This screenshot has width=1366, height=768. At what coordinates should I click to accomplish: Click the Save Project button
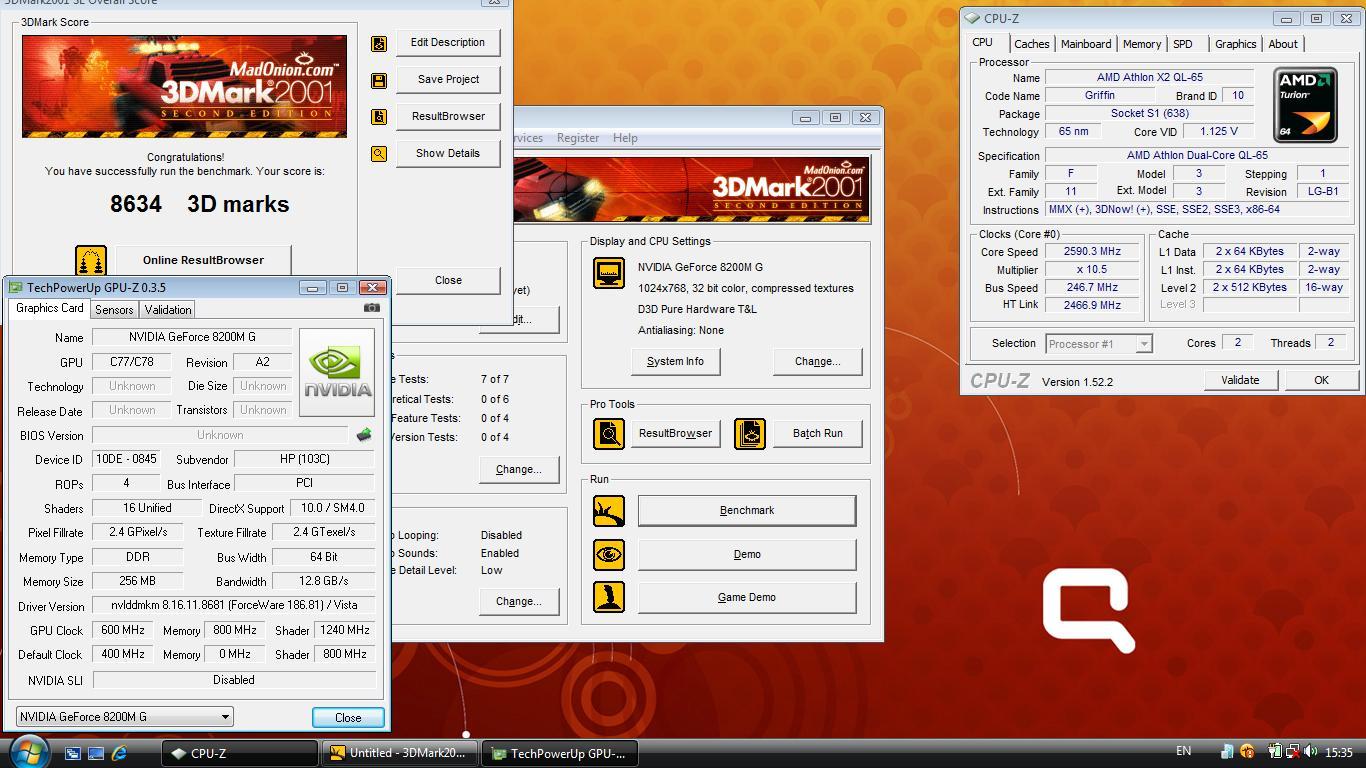pos(448,80)
